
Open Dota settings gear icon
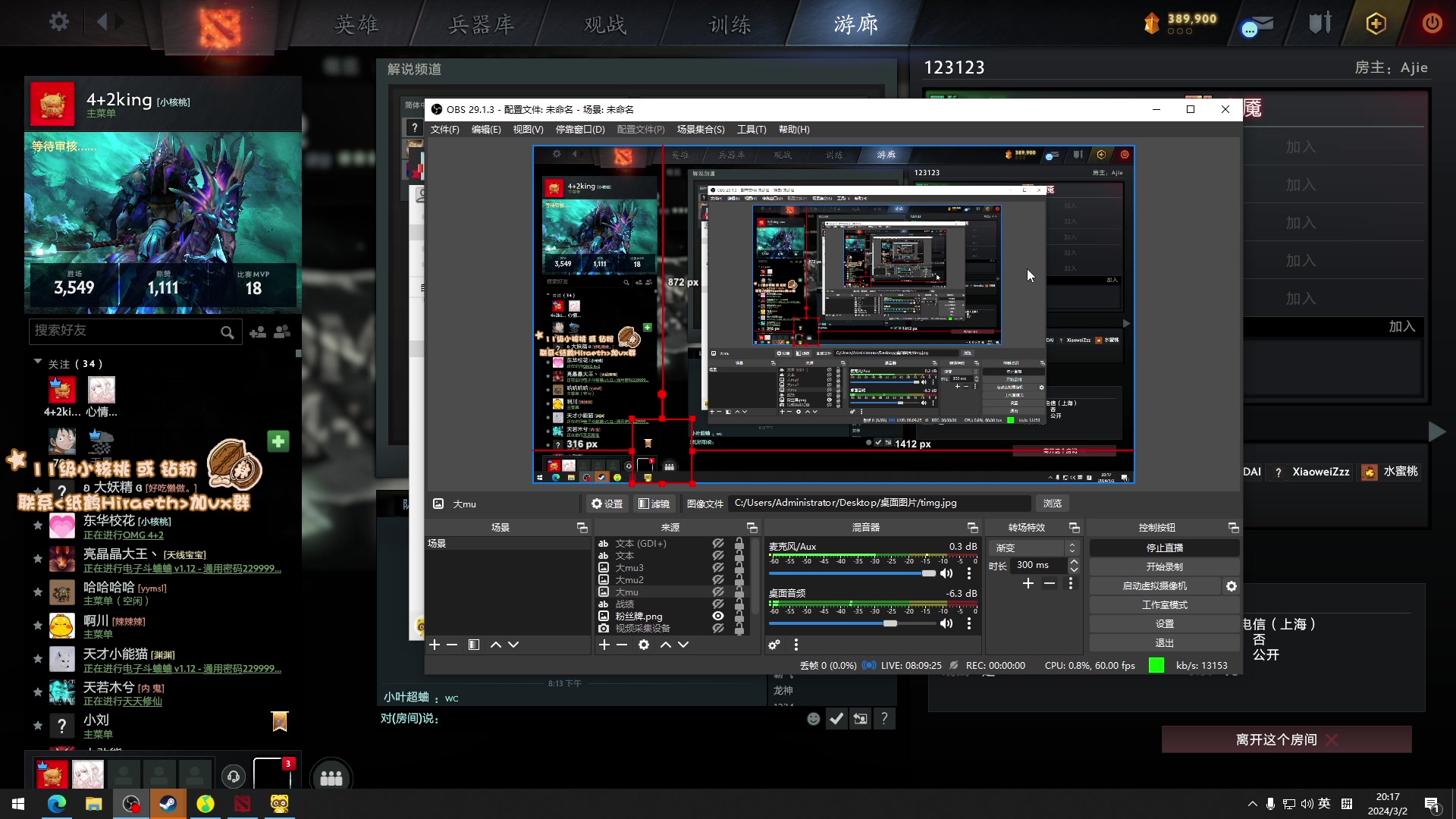pyautogui.click(x=59, y=22)
